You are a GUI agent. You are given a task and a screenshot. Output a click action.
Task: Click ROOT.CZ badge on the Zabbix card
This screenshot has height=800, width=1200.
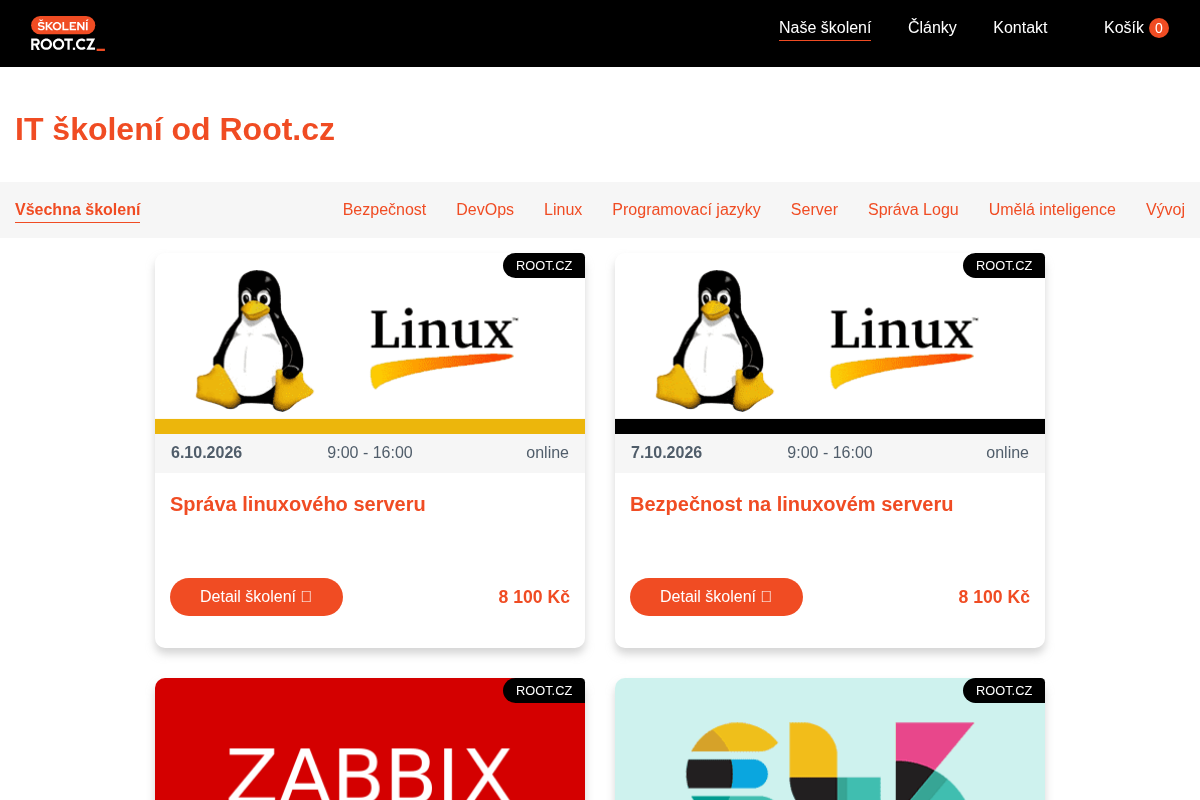tap(544, 690)
